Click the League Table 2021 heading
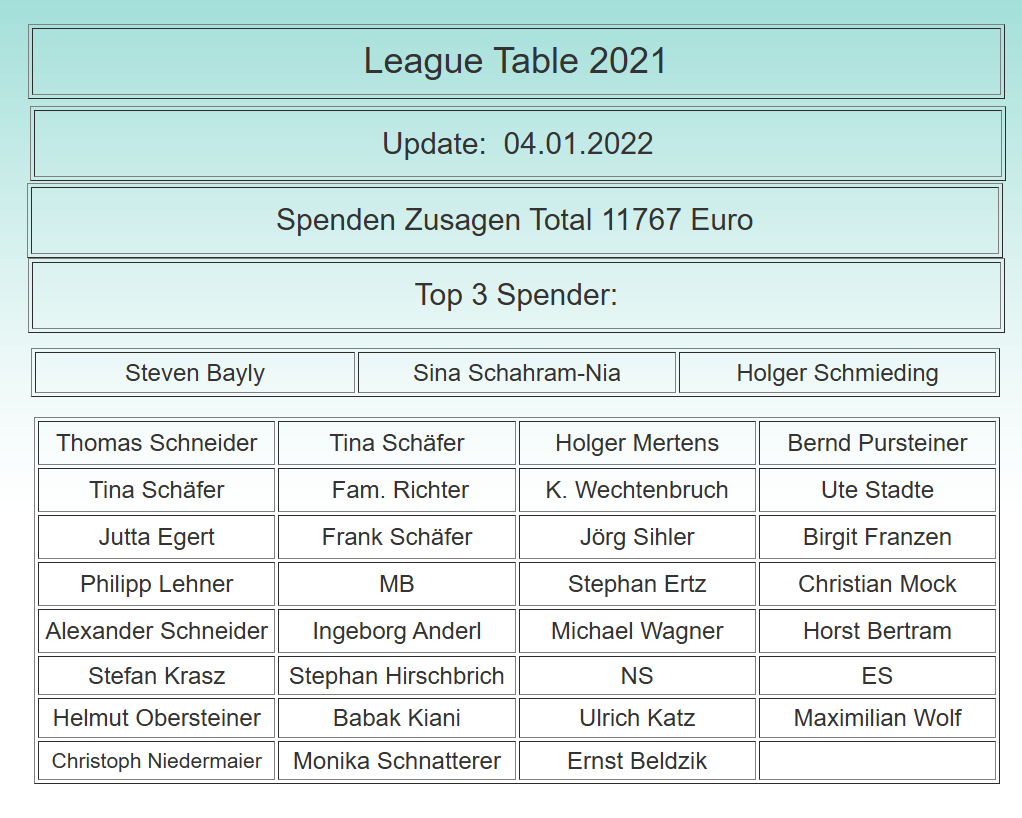 [x=516, y=61]
